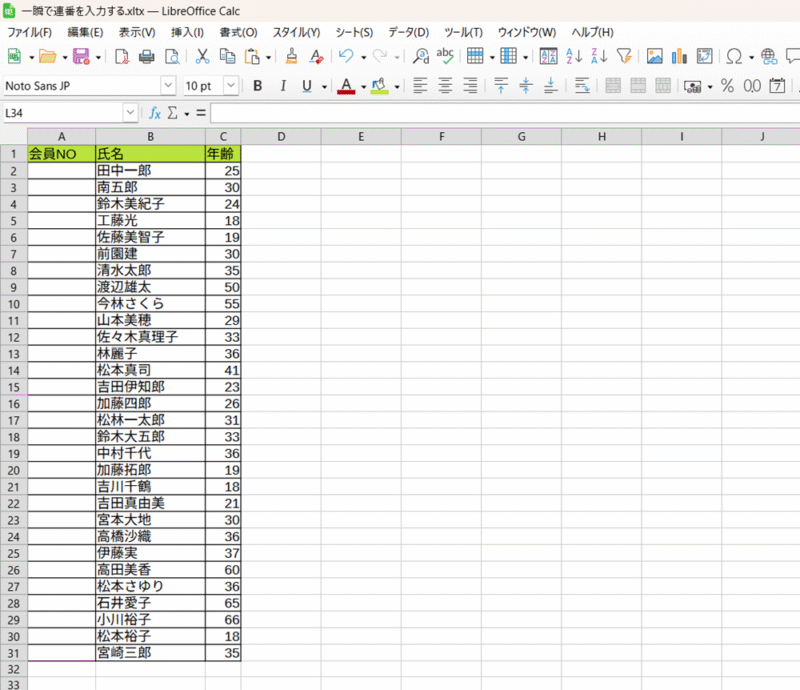Open the 書式(O) menu
Image resolution: width=800 pixels, height=690 pixels.
(x=238, y=33)
